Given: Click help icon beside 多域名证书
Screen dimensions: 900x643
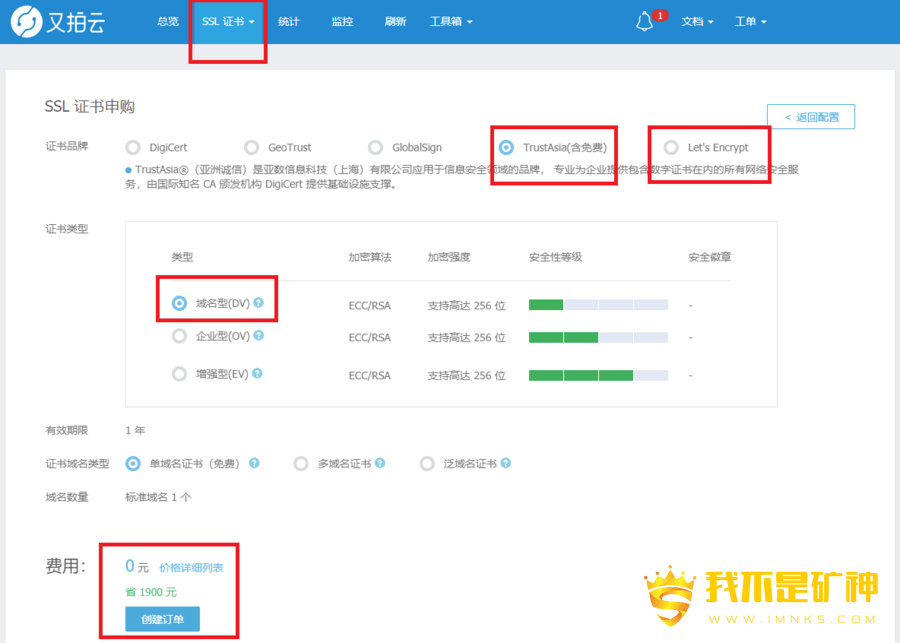Looking at the screenshot, I should click(x=380, y=463).
